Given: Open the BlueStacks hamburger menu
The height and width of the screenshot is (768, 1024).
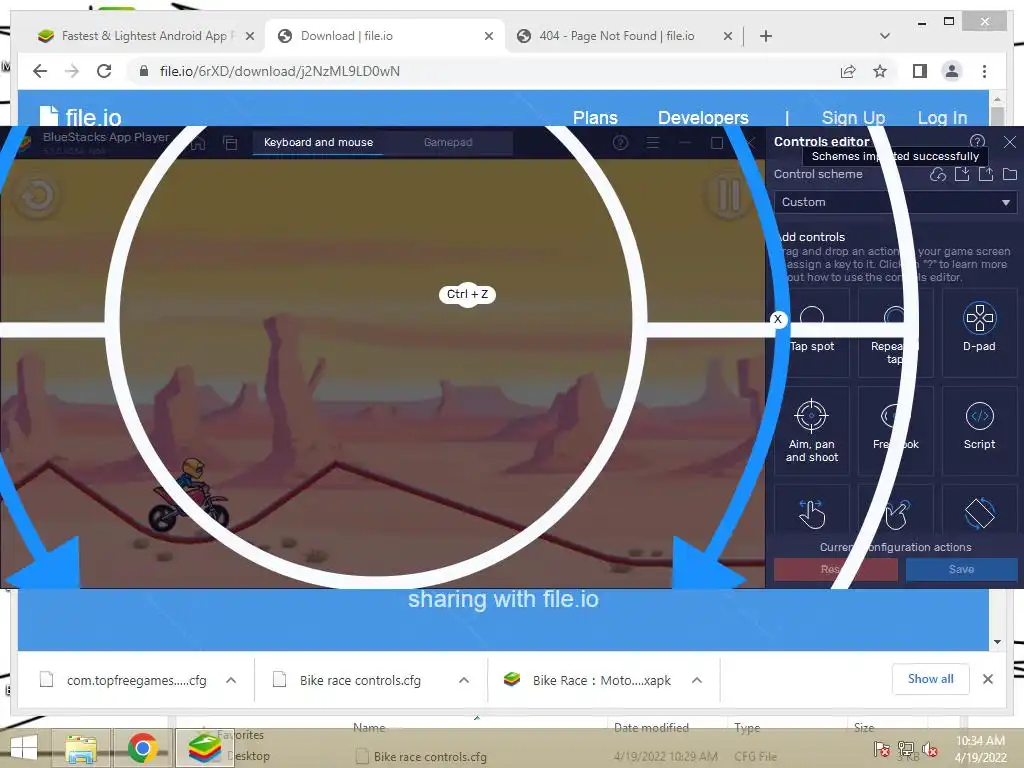Looking at the screenshot, I should 652,142.
